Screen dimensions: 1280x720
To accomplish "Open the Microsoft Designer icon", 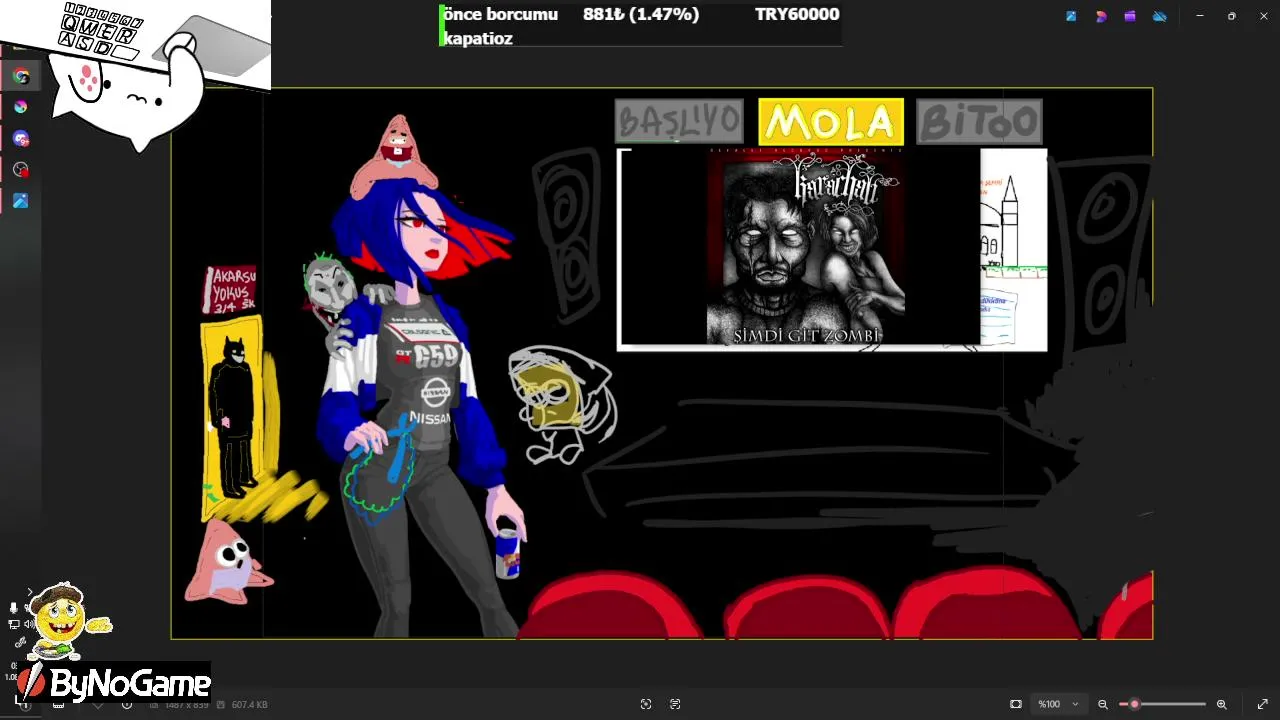I will pyautogui.click(x=1101, y=16).
